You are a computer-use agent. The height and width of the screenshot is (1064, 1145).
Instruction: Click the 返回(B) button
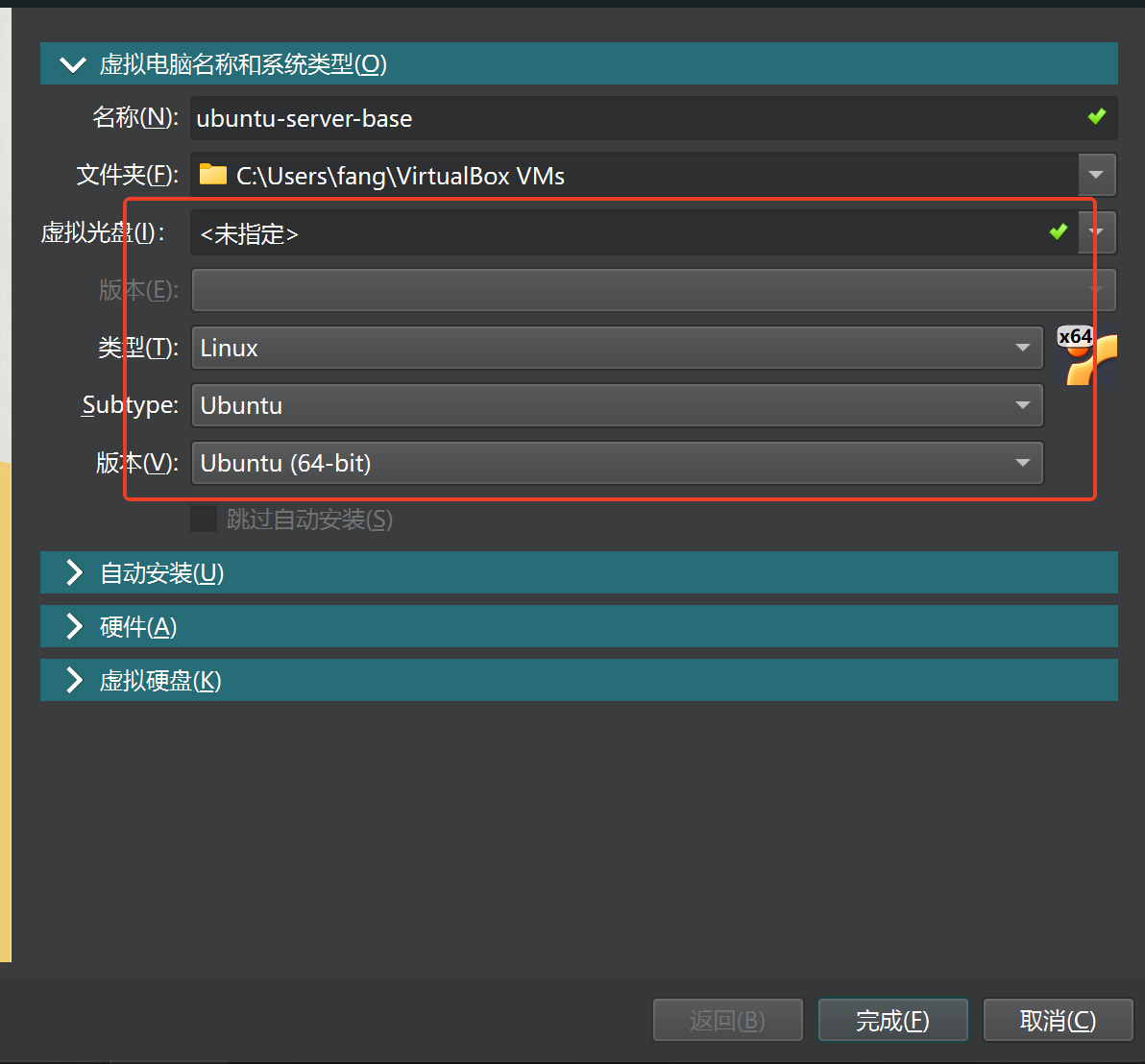(727, 1020)
